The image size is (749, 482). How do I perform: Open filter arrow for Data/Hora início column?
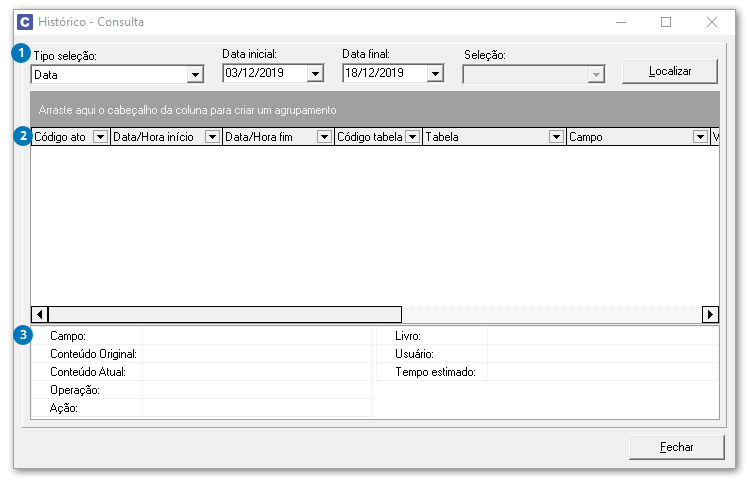pos(212,137)
